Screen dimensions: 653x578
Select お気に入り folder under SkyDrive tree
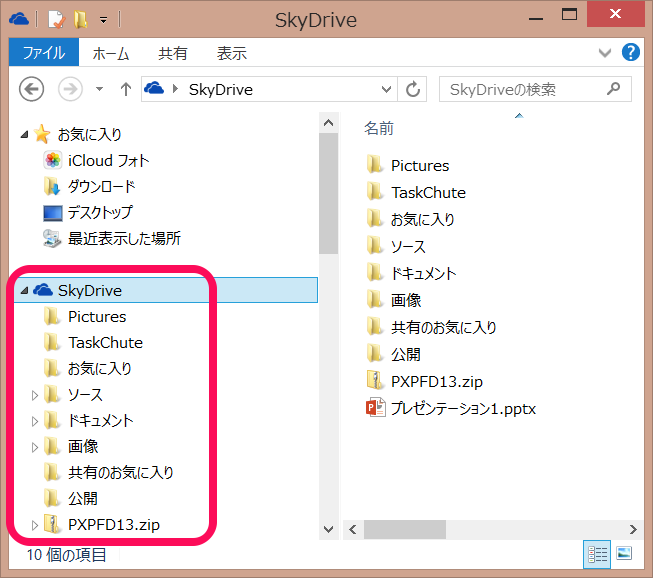pyautogui.click(x=100, y=369)
